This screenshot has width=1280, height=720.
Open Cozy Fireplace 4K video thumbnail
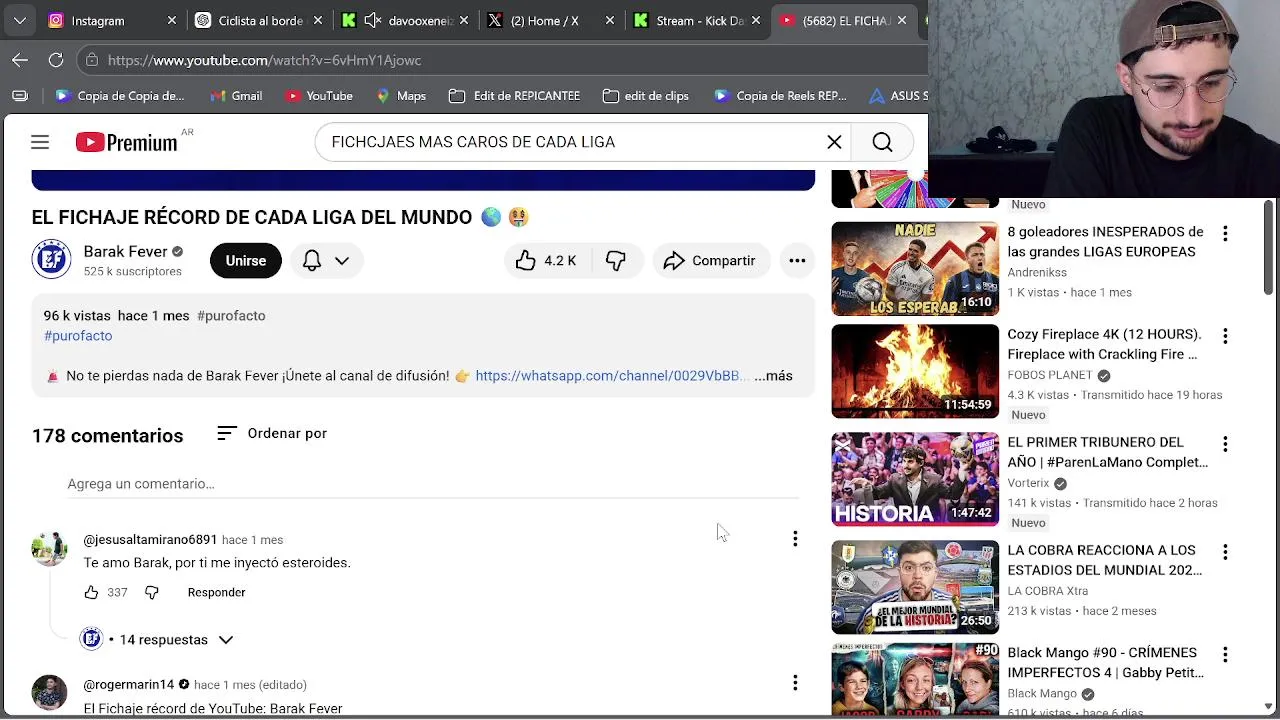(x=915, y=371)
